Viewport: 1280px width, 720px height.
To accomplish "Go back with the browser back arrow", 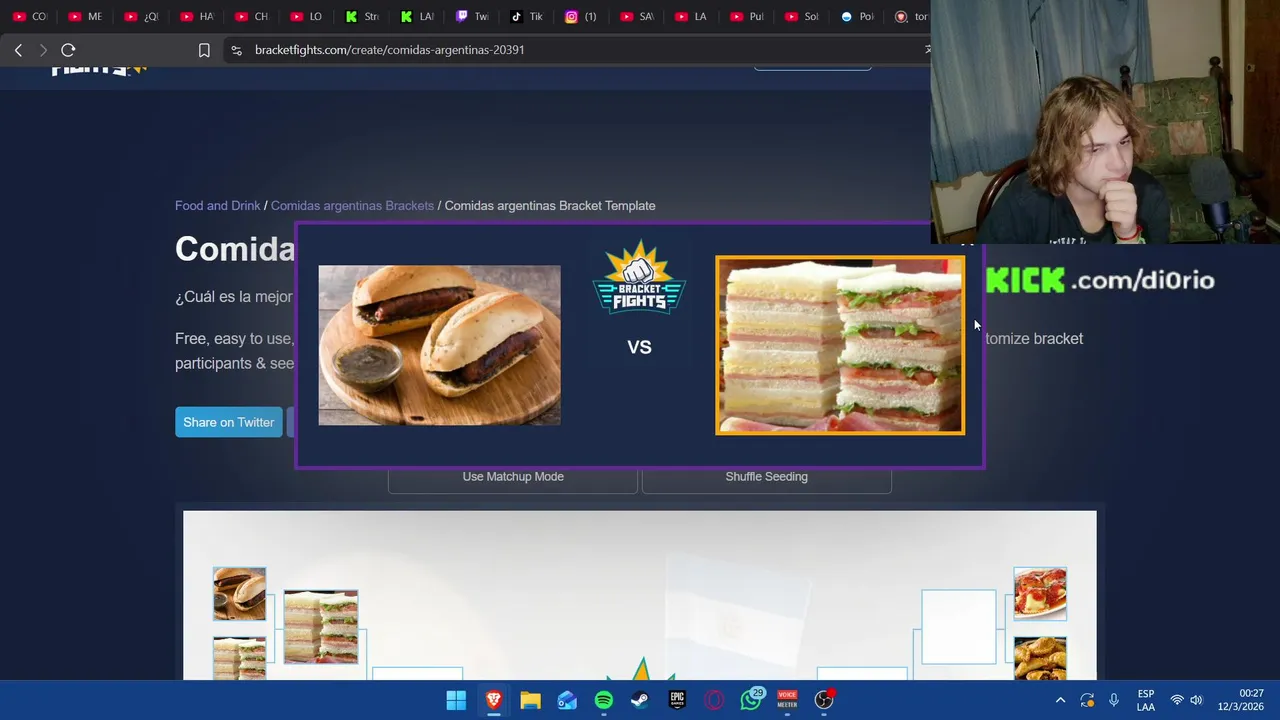I will (18, 50).
